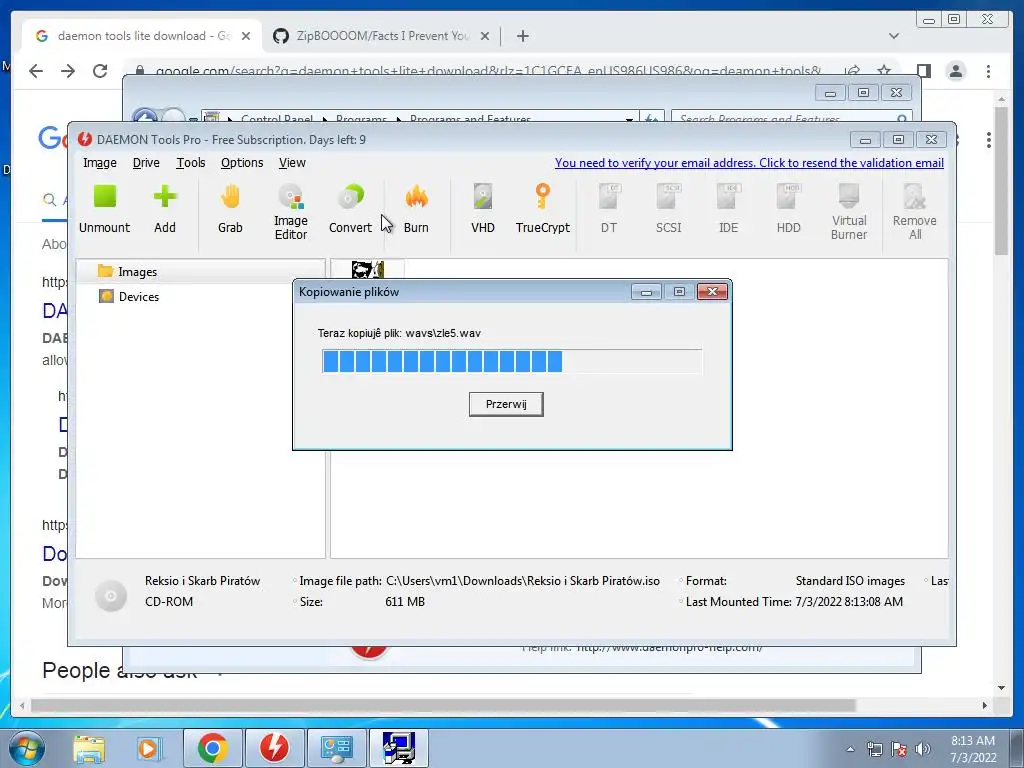Close the Kopiowanie plików dialog

(712, 291)
